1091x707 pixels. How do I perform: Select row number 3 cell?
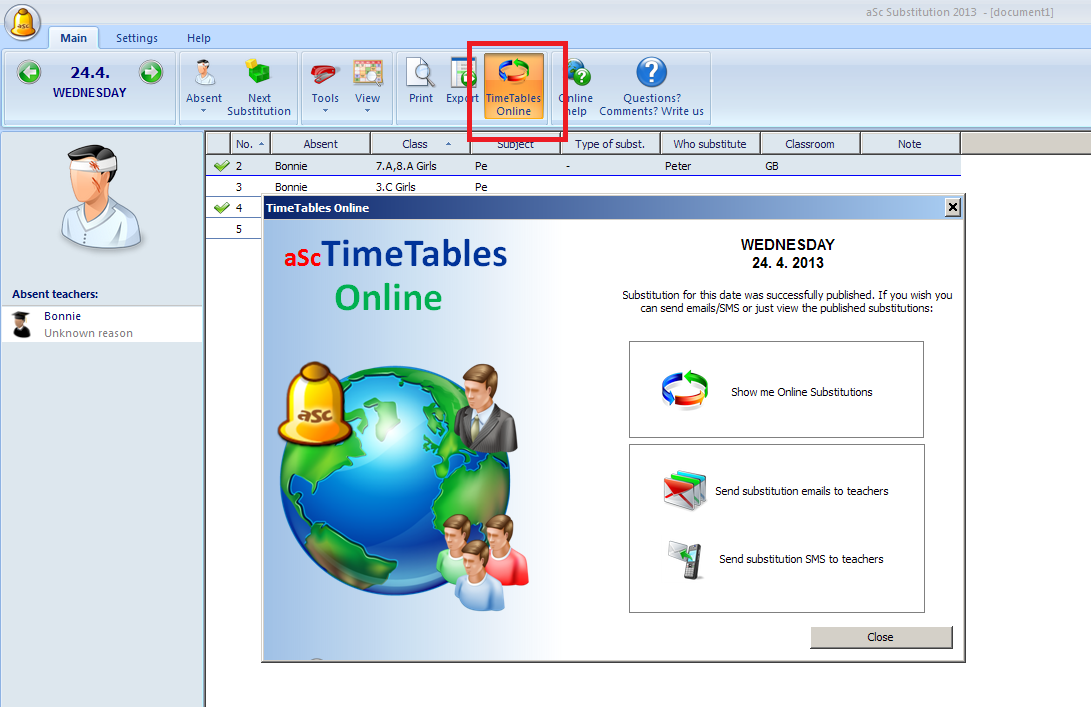239,186
